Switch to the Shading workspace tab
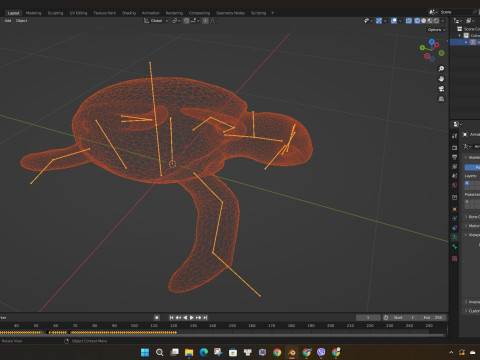The height and width of the screenshot is (360, 480). pyautogui.click(x=129, y=13)
